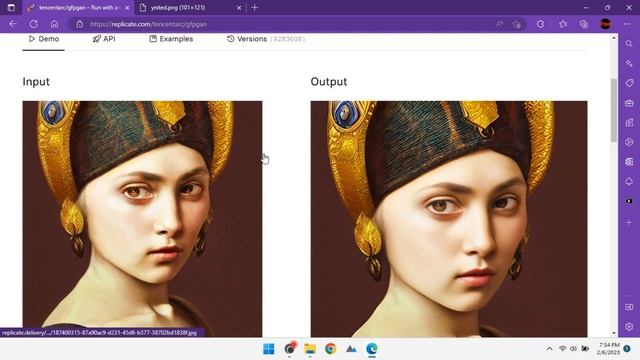Switch to the API tab

click(104, 39)
